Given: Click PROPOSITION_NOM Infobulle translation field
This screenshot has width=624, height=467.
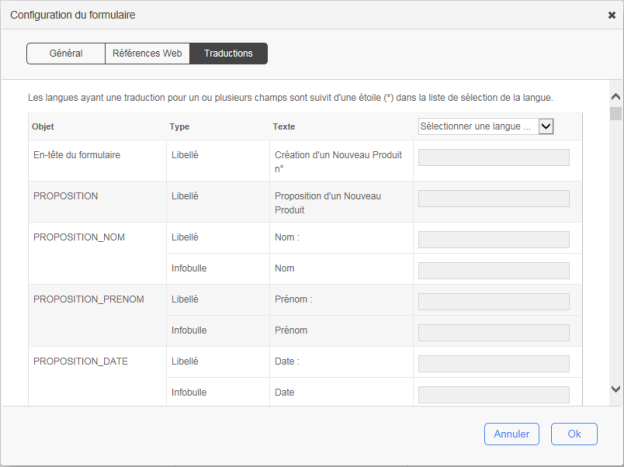Looking at the screenshot, I should tap(493, 270).
